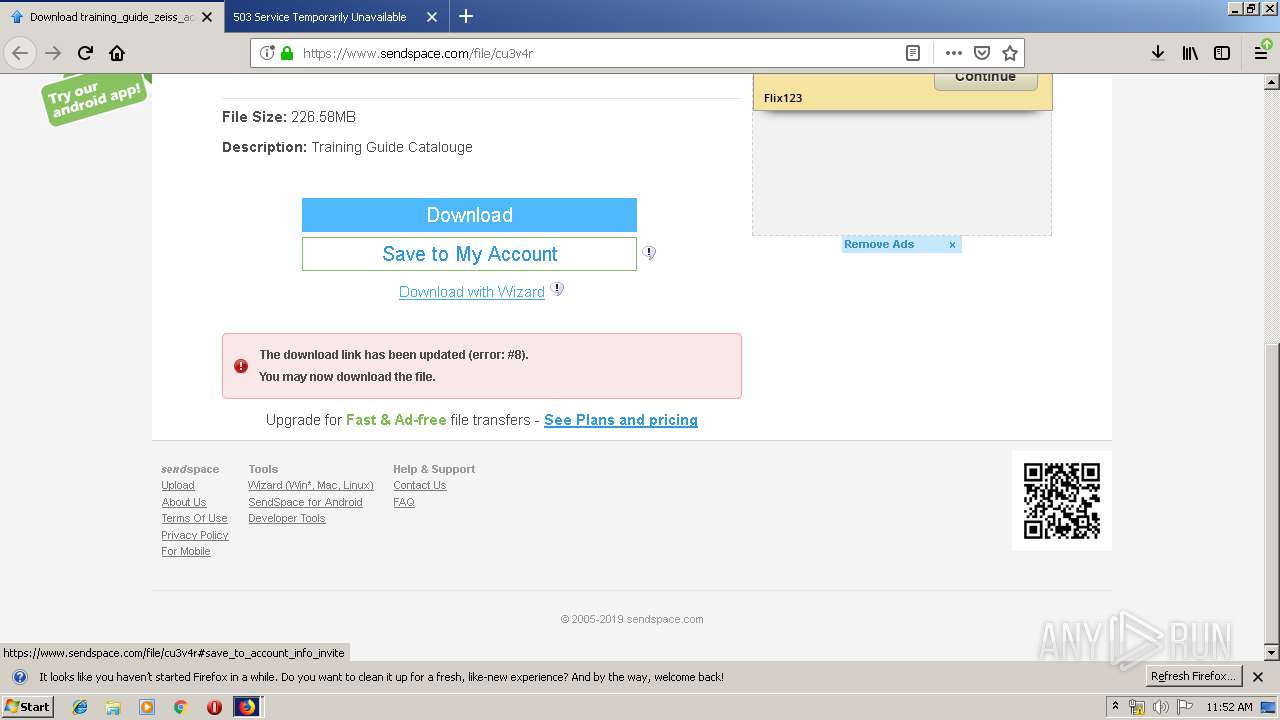
Task: Click info icon beside Download with Wizard
Action: 557,290
